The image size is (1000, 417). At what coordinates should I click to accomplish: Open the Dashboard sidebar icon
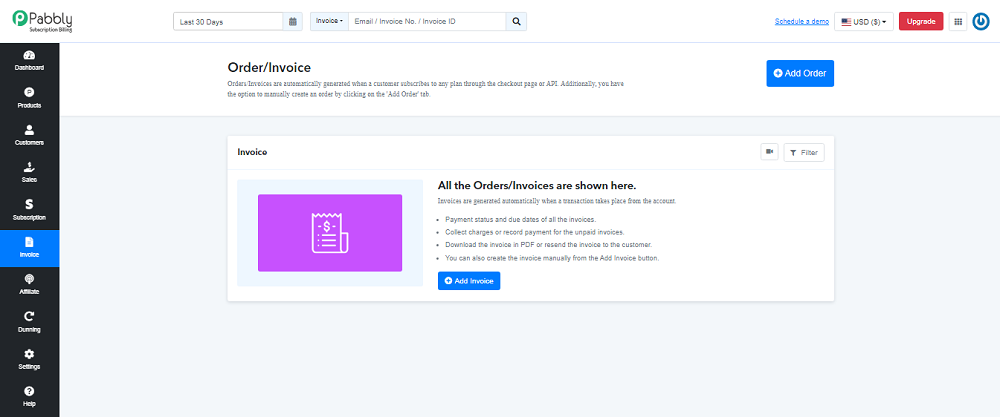29,55
